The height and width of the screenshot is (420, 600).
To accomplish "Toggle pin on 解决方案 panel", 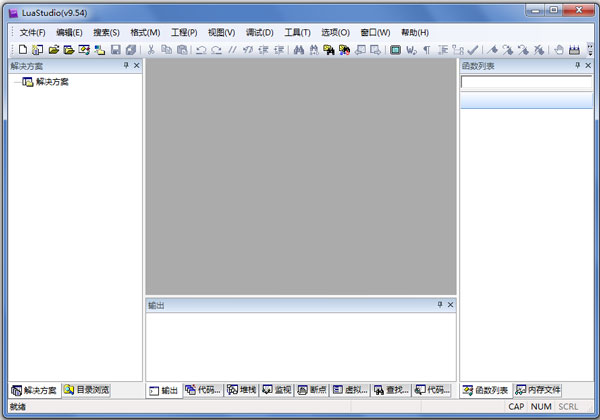I will (126, 66).
